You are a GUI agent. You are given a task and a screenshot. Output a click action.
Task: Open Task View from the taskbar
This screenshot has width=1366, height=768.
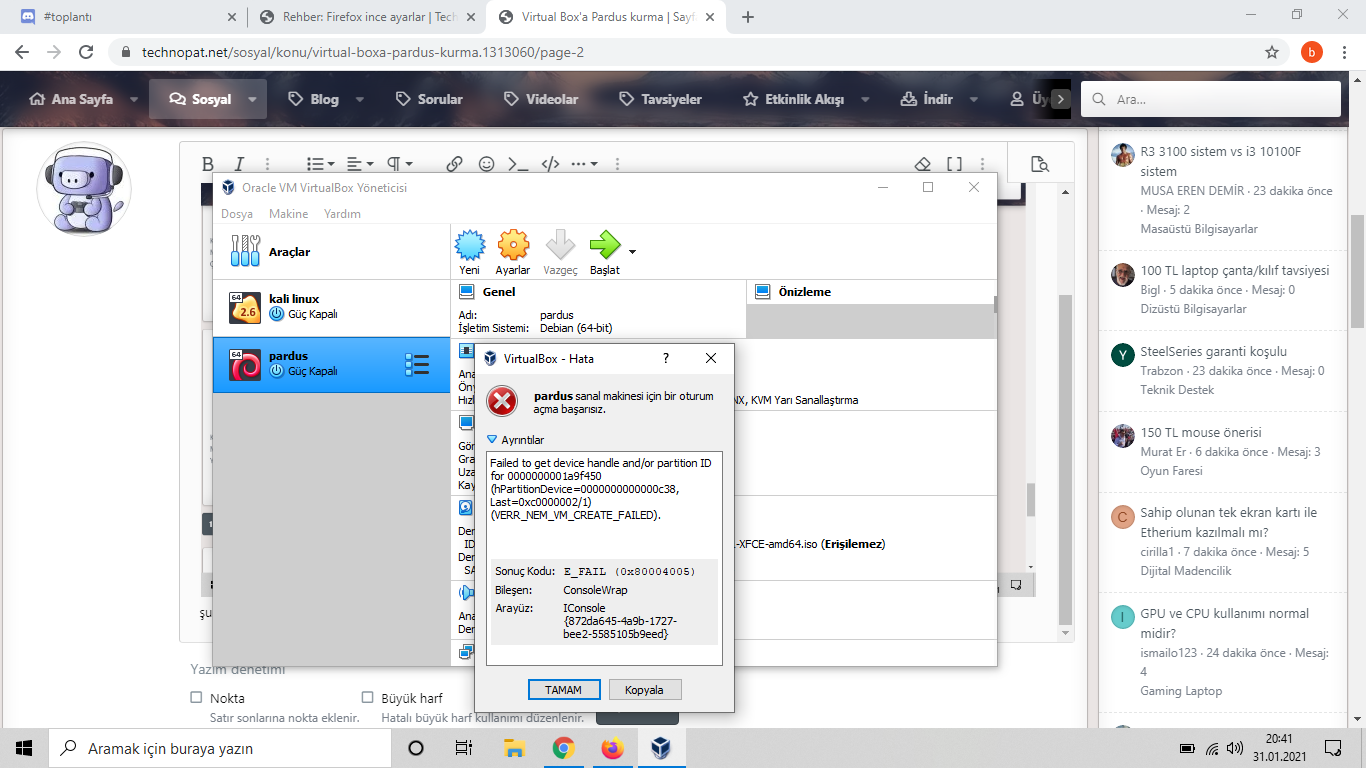tap(463, 748)
